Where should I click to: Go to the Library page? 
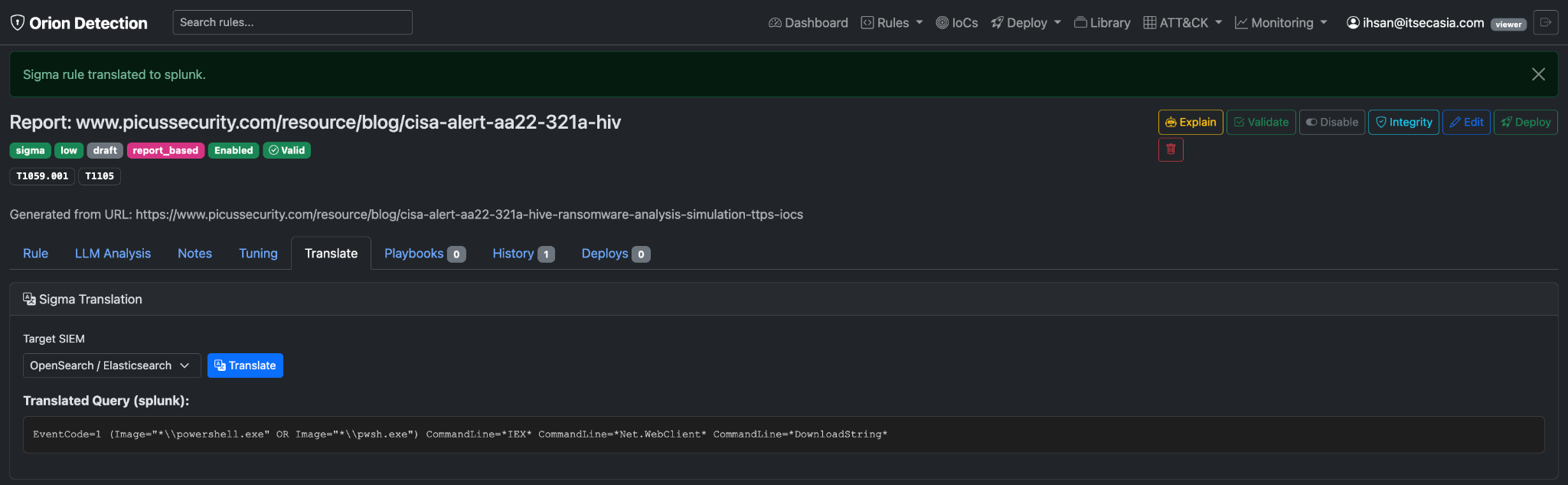(1102, 23)
